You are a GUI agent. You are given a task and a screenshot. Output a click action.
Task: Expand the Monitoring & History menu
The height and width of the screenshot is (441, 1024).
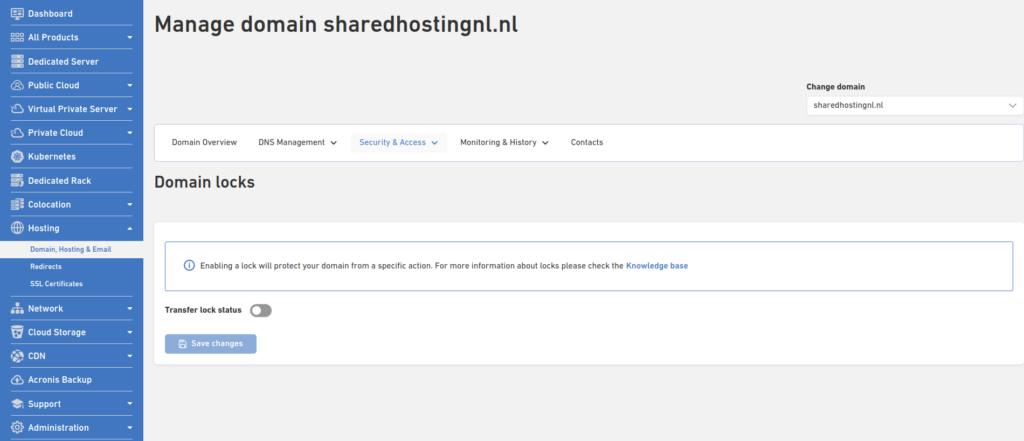pyautogui.click(x=504, y=142)
